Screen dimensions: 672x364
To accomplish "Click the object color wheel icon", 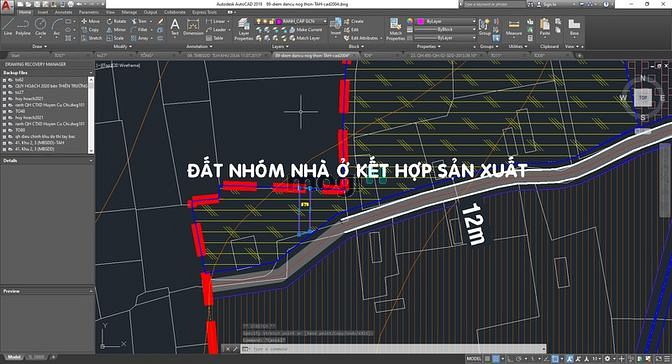I will 410,21.
